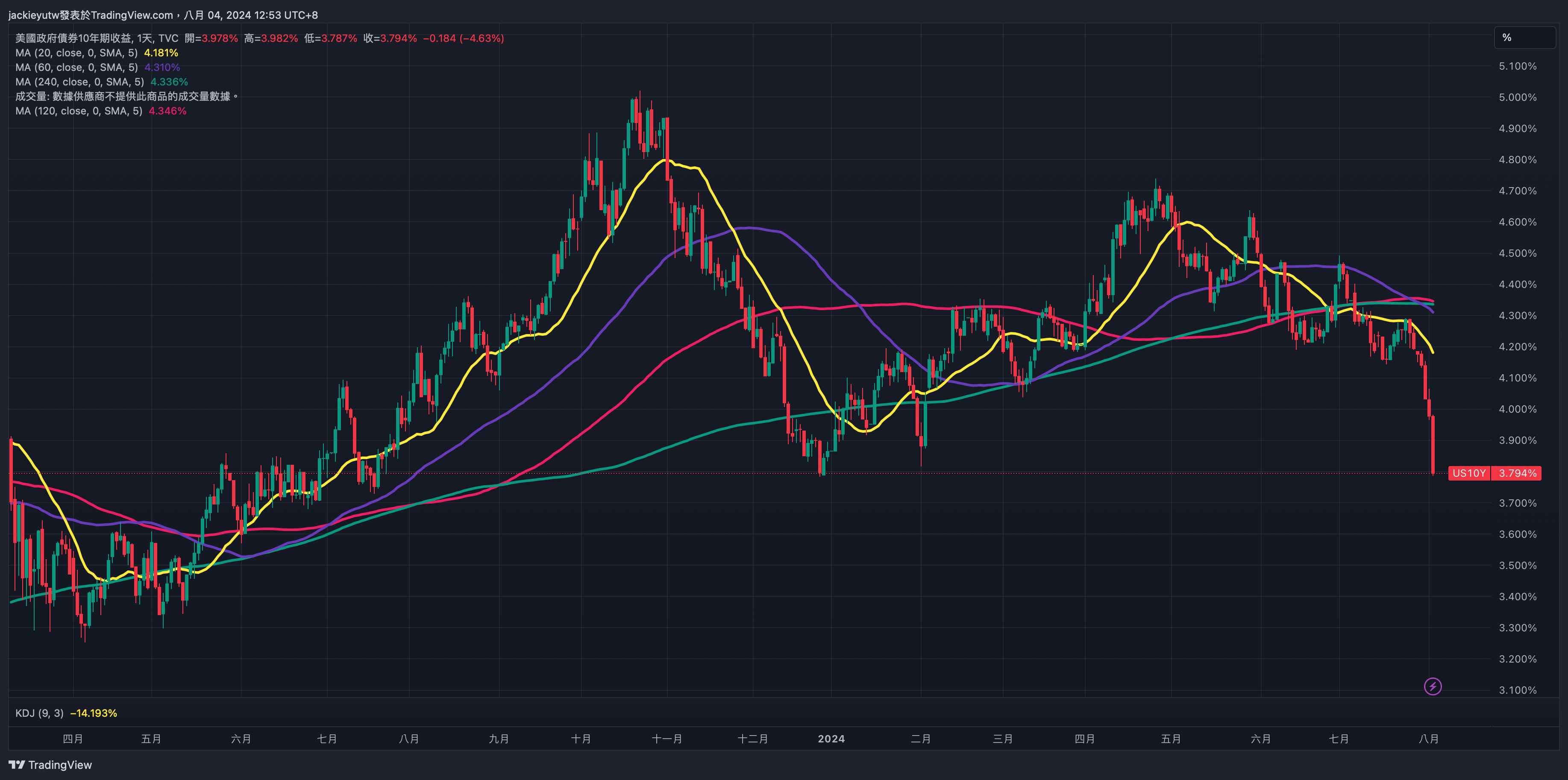The width and height of the screenshot is (1568, 780).
Task: Select the MA 60 indicator legend
Action: (x=76, y=67)
